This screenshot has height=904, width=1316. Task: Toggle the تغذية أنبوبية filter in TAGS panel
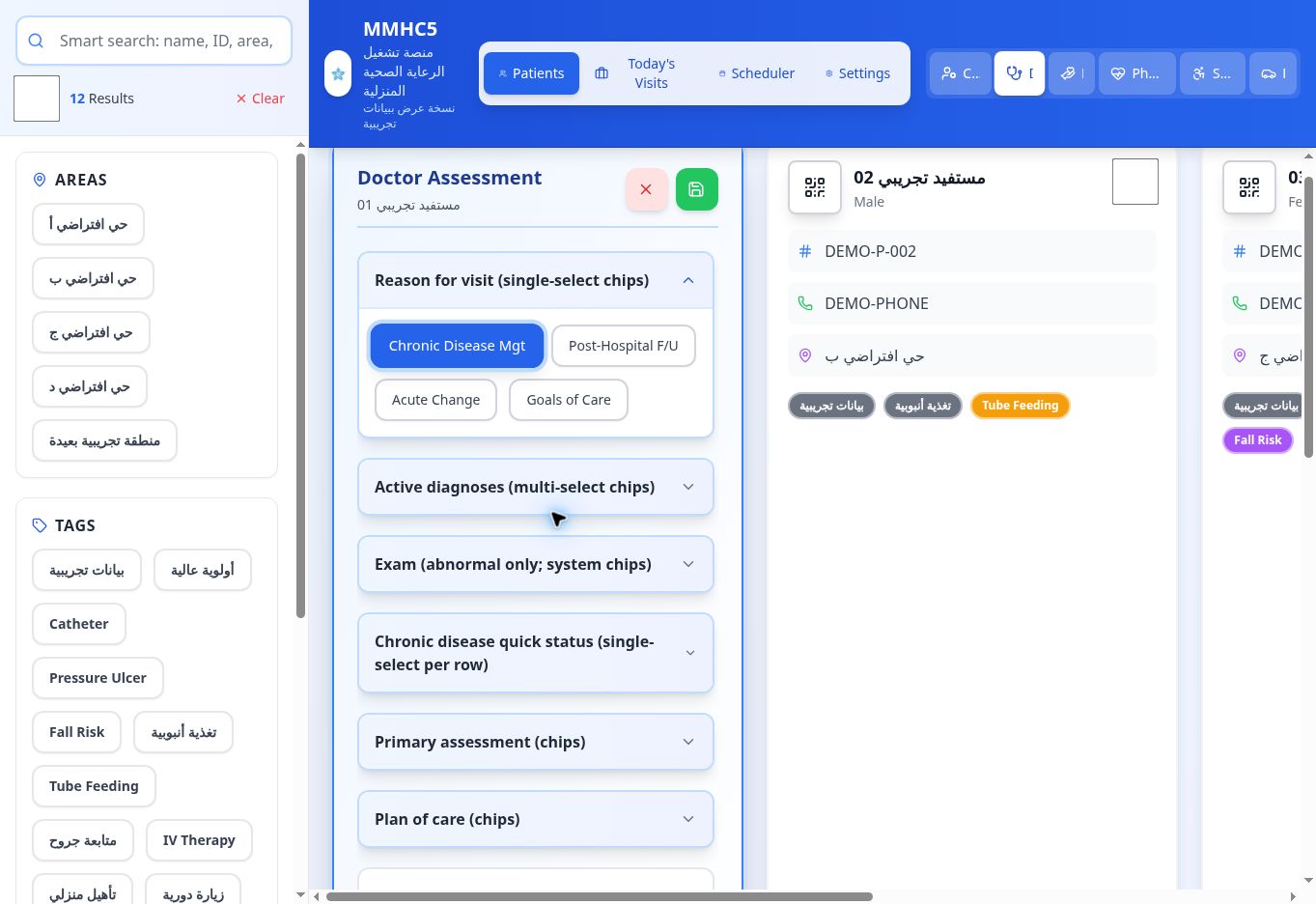(183, 732)
